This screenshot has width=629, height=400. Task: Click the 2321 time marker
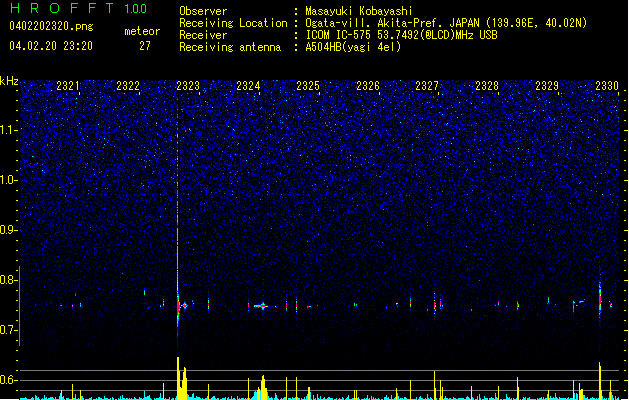[68, 85]
